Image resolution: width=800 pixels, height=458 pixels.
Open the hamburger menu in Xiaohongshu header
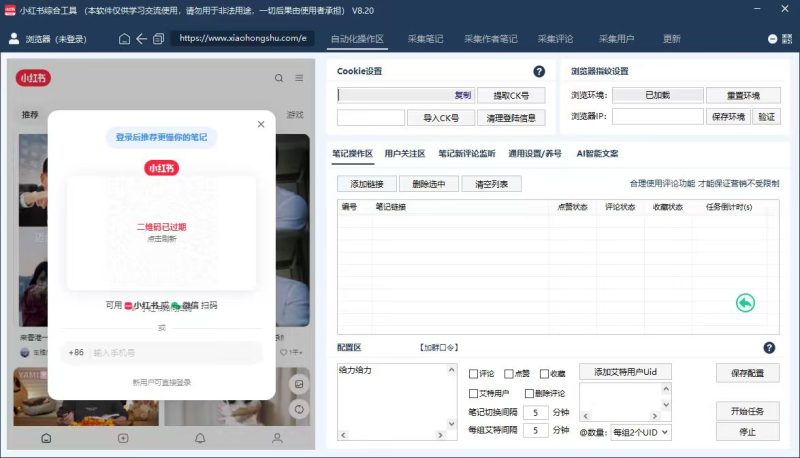point(299,78)
